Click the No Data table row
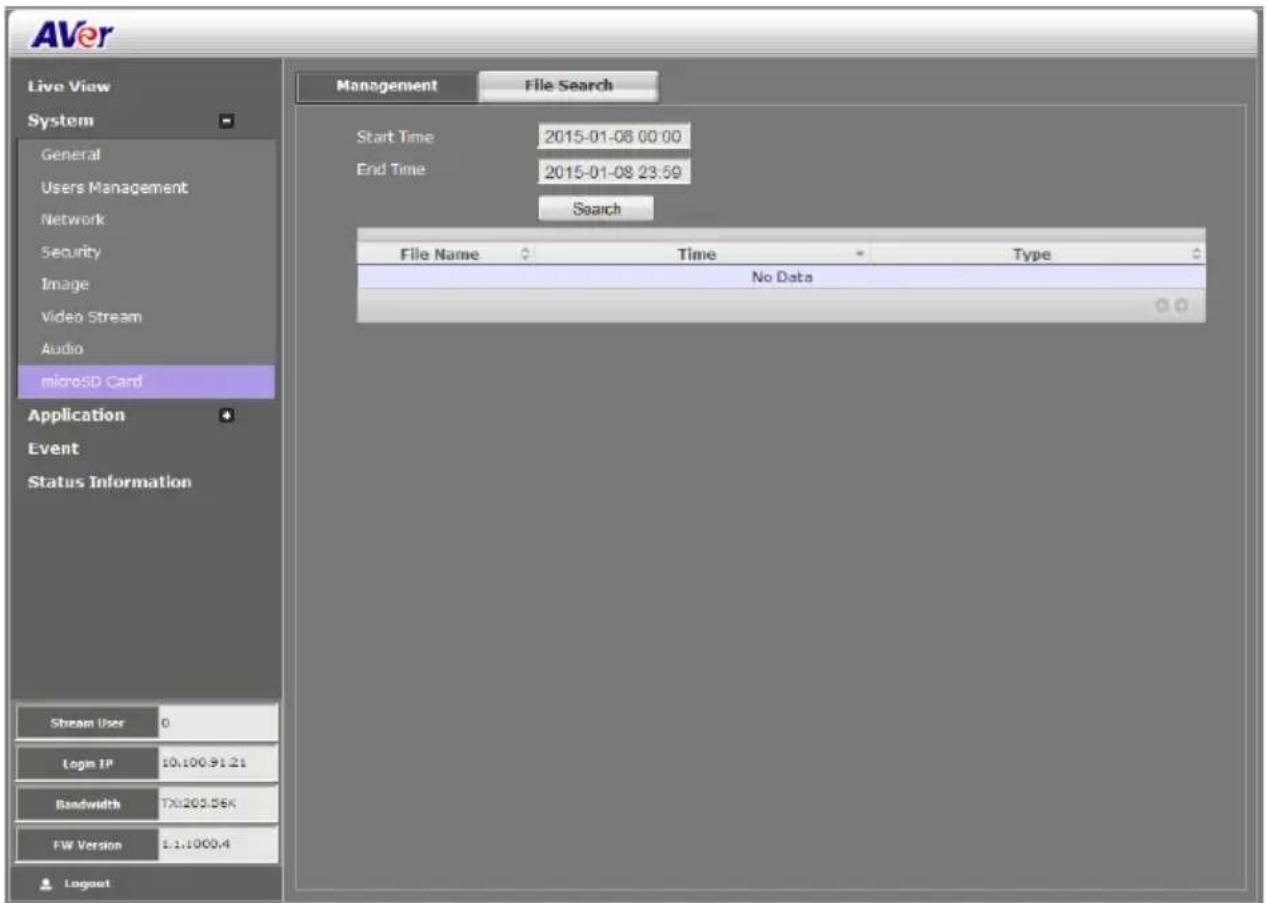The image size is (1267, 903). [781, 278]
